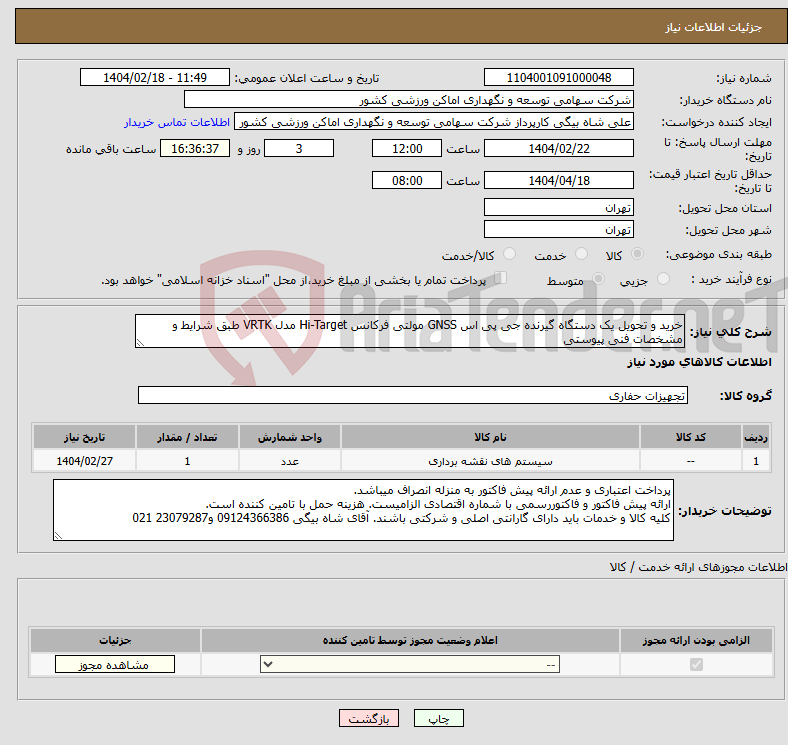The height and width of the screenshot is (745, 788).
Task: Click the الزامی بودن ارائه مجوز header
Action: pyautogui.click(x=696, y=640)
